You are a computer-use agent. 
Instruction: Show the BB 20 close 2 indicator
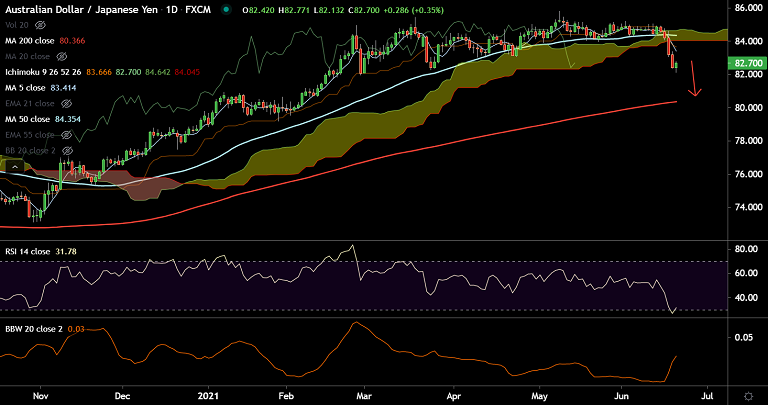coord(67,150)
